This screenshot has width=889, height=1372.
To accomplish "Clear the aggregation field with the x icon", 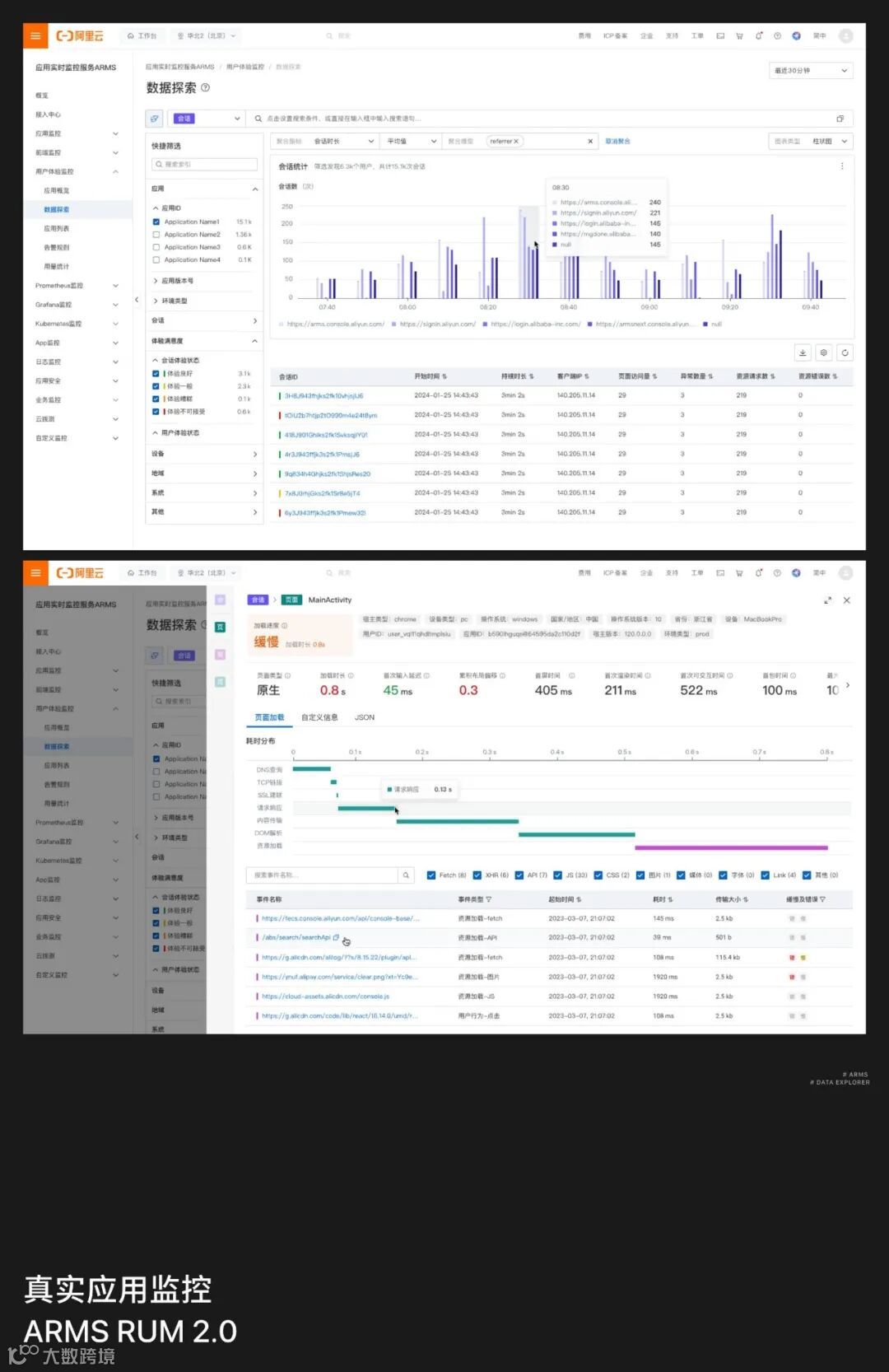I will [x=590, y=141].
